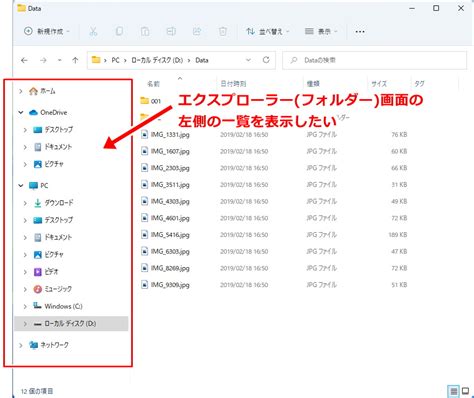474x398 pixels.
Task: Click Data in the address breadcrumb
Action: tap(202, 60)
